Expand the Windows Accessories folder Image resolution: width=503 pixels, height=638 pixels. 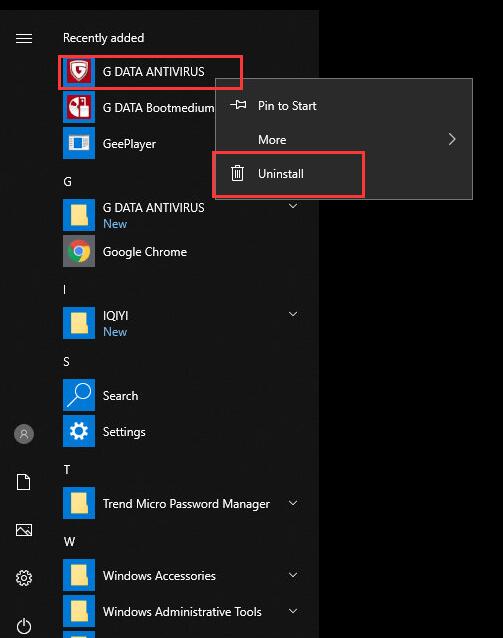click(x=293, y=575)
